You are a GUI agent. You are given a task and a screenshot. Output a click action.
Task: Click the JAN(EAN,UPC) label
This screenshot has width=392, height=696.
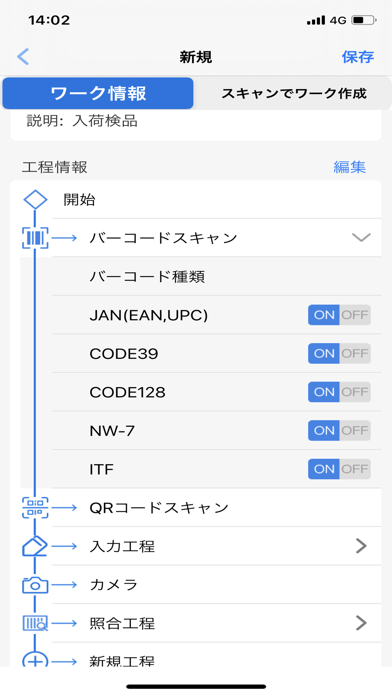tap(149, 315)
